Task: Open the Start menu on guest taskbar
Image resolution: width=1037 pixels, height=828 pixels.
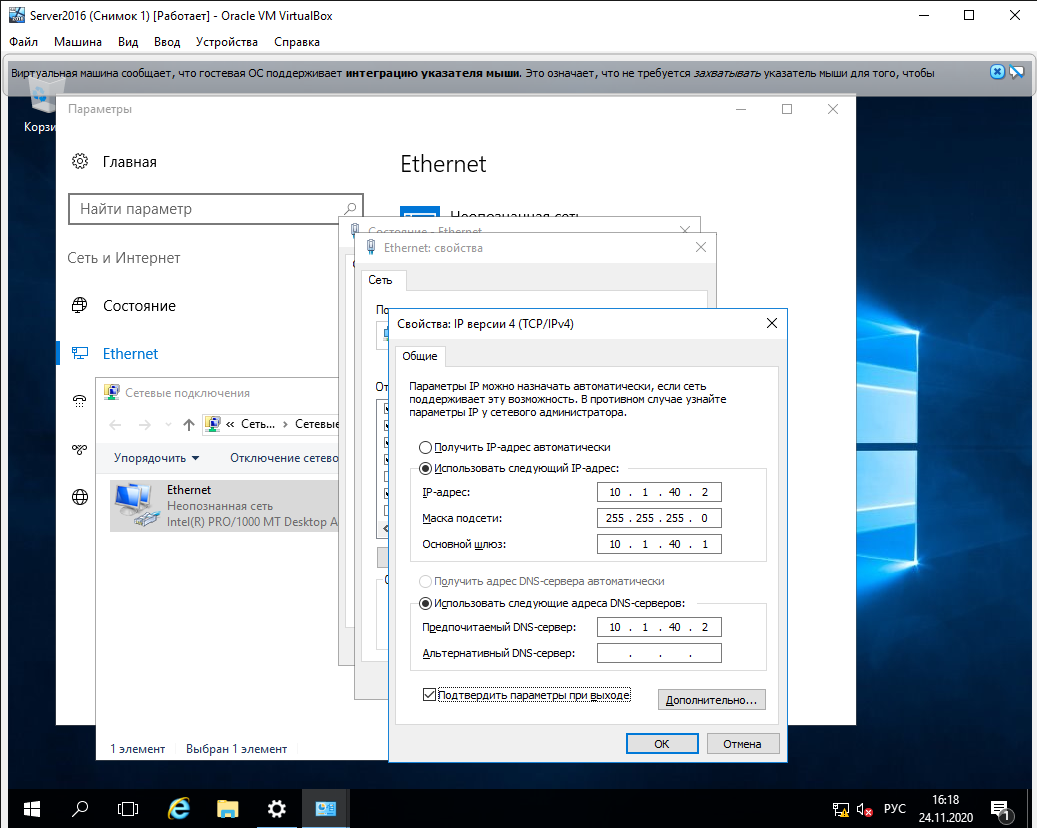Action: [x=31, y=808]
